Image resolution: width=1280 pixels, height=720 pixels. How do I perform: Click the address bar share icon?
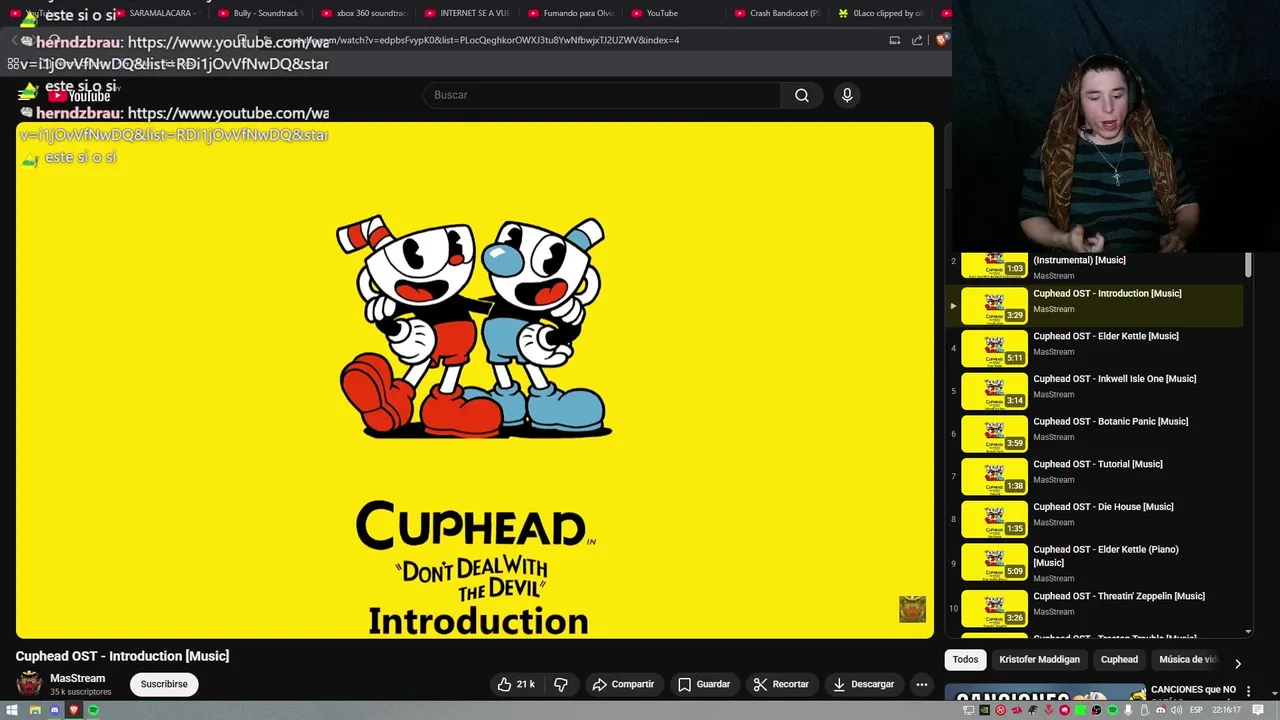pyautogui.click(x=917, y=40)
